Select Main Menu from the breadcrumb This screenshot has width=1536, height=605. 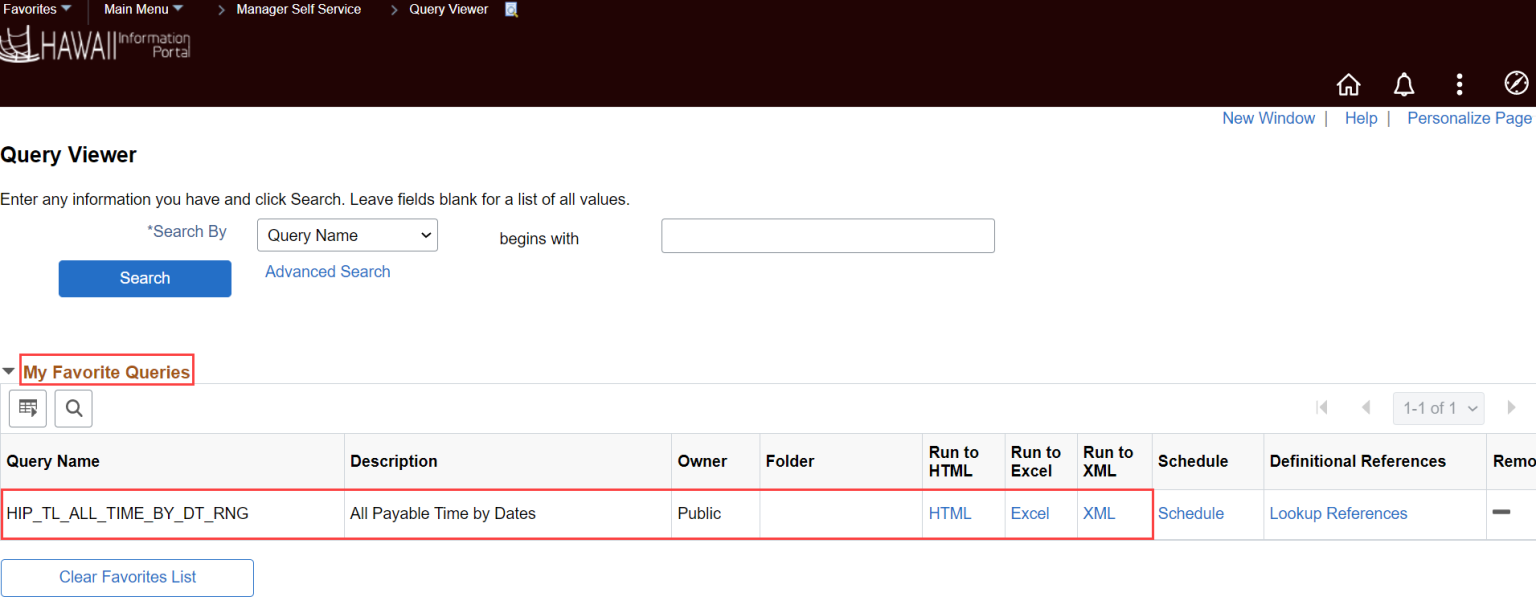click(138, 9)
